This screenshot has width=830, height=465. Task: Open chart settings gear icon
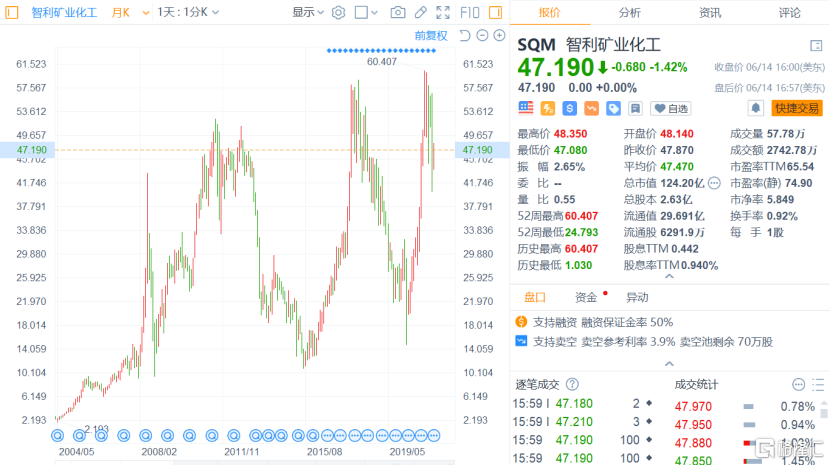(338, 12)
